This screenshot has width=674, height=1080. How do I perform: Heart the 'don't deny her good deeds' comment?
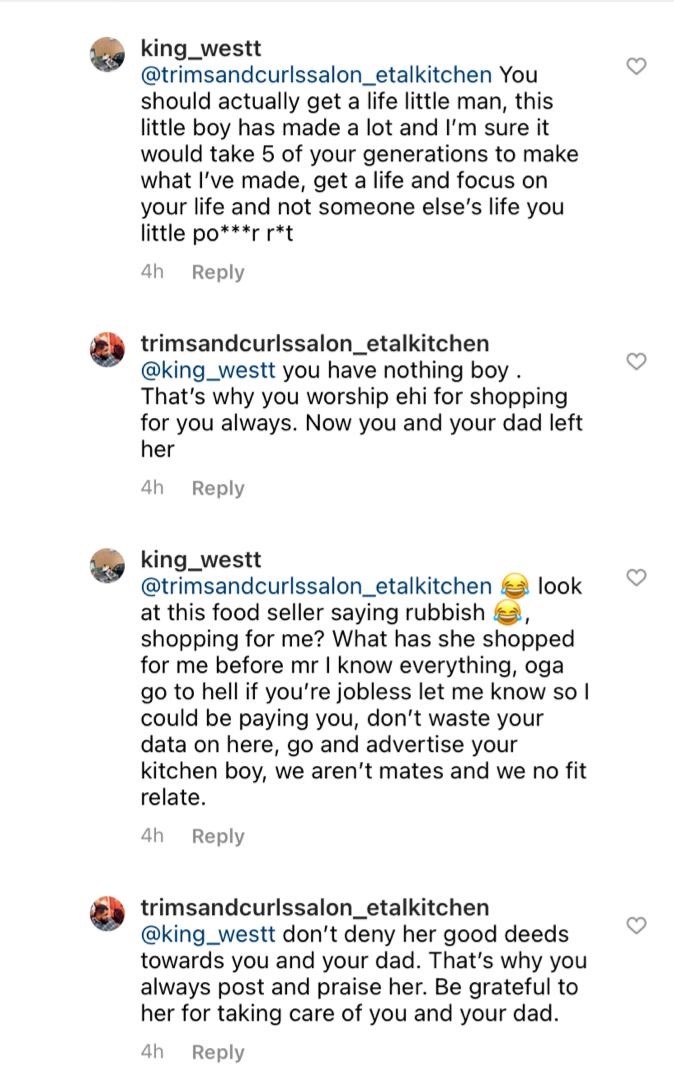635,925
